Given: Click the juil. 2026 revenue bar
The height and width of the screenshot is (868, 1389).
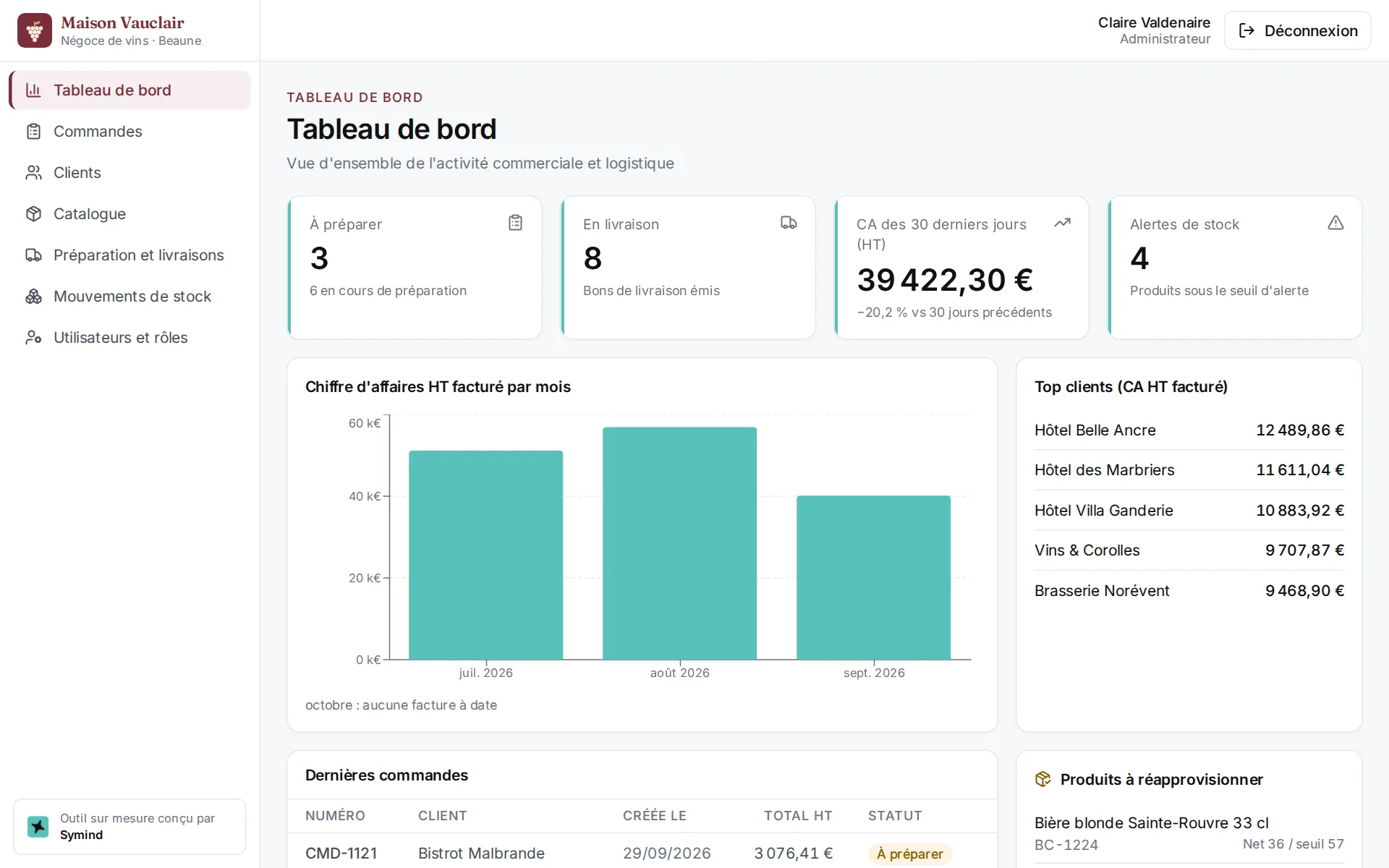Looking at the screenshot, I should 485,555.
